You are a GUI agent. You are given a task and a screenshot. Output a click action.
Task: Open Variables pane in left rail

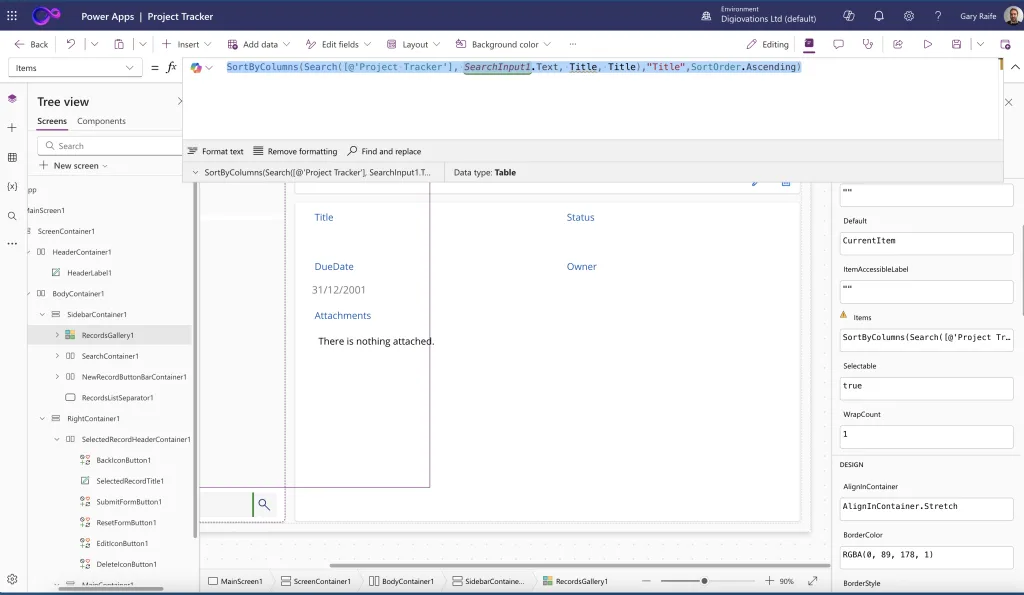(12, 186)
